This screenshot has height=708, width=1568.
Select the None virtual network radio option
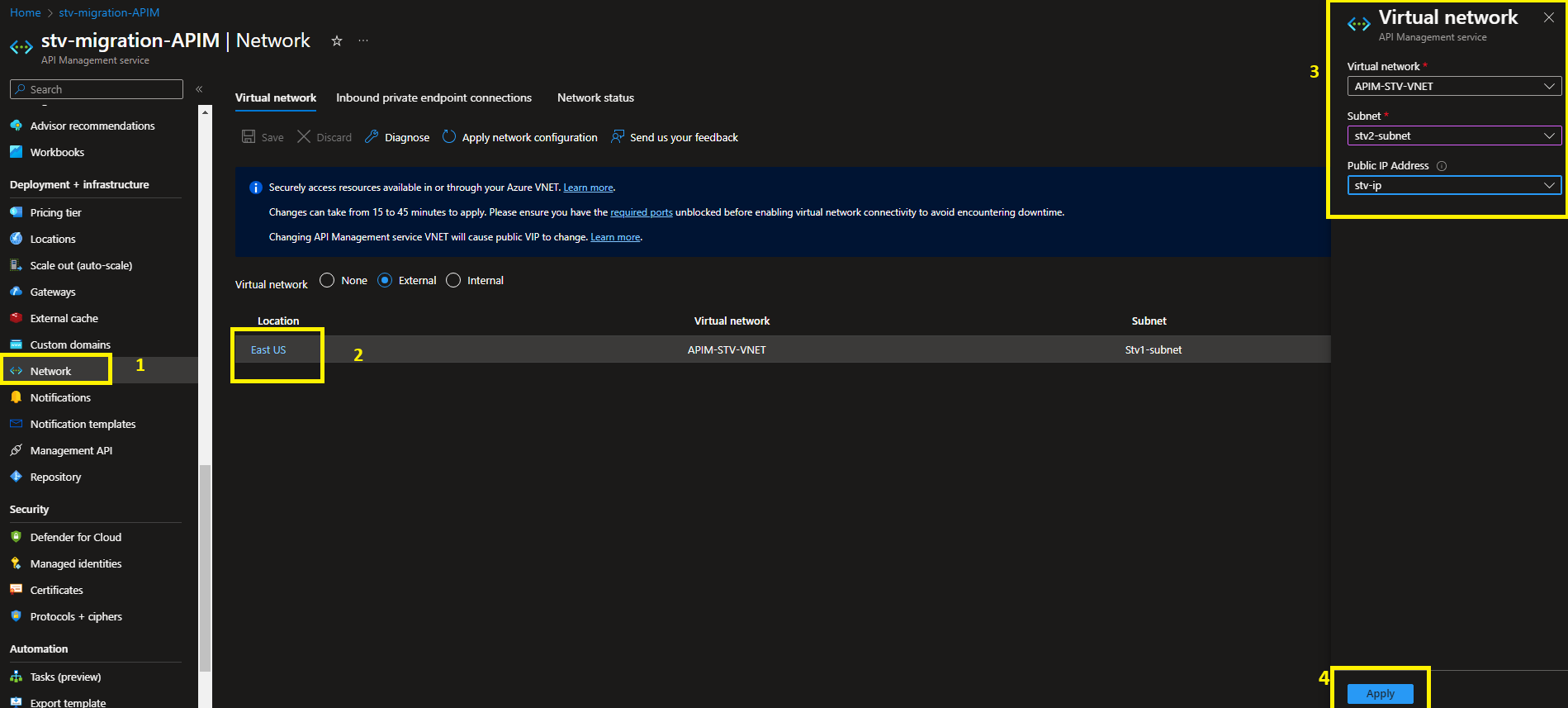tap(327, 280)
